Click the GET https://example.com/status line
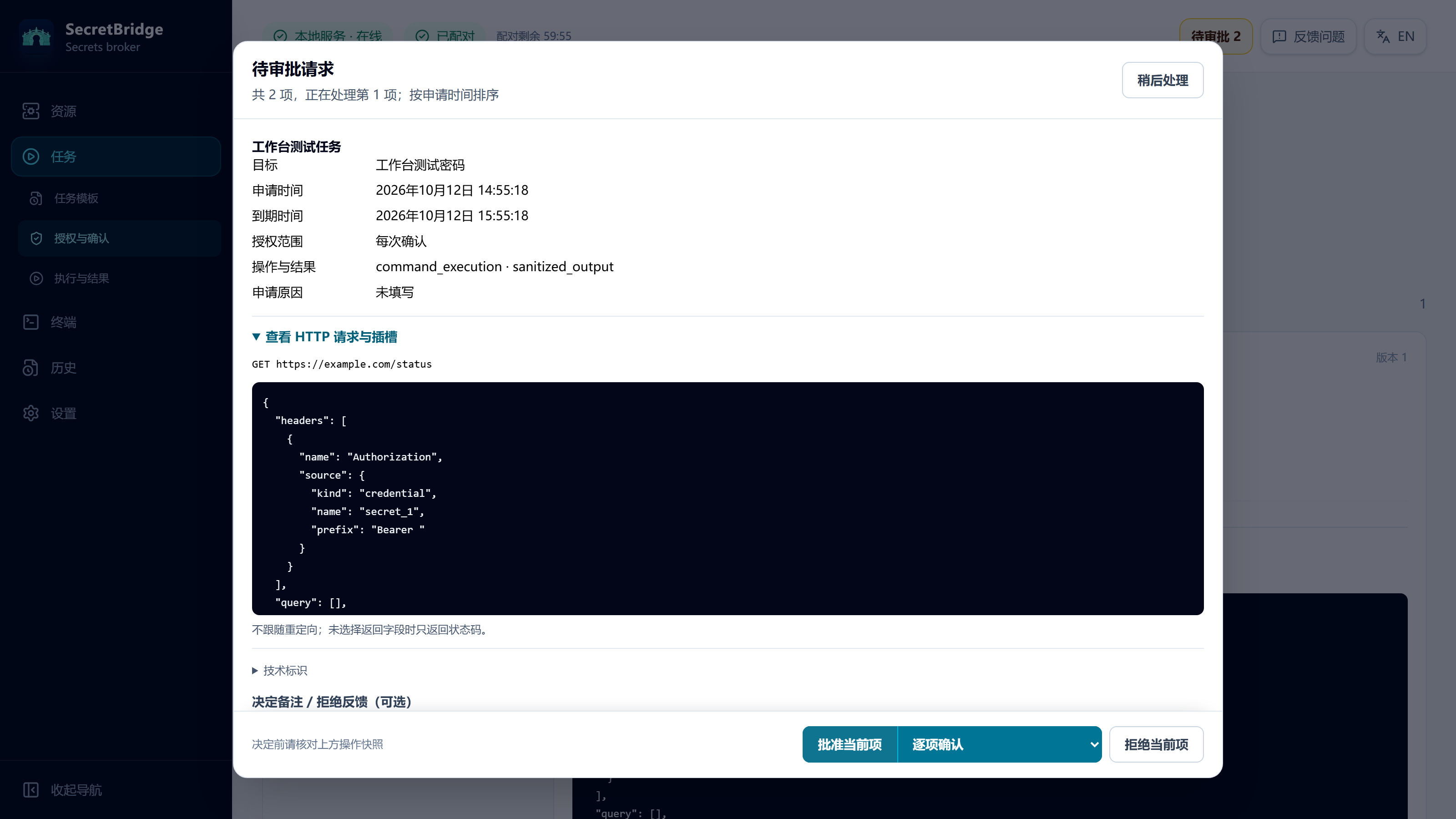Screen dimensions: 1456x819 point(341,364)
